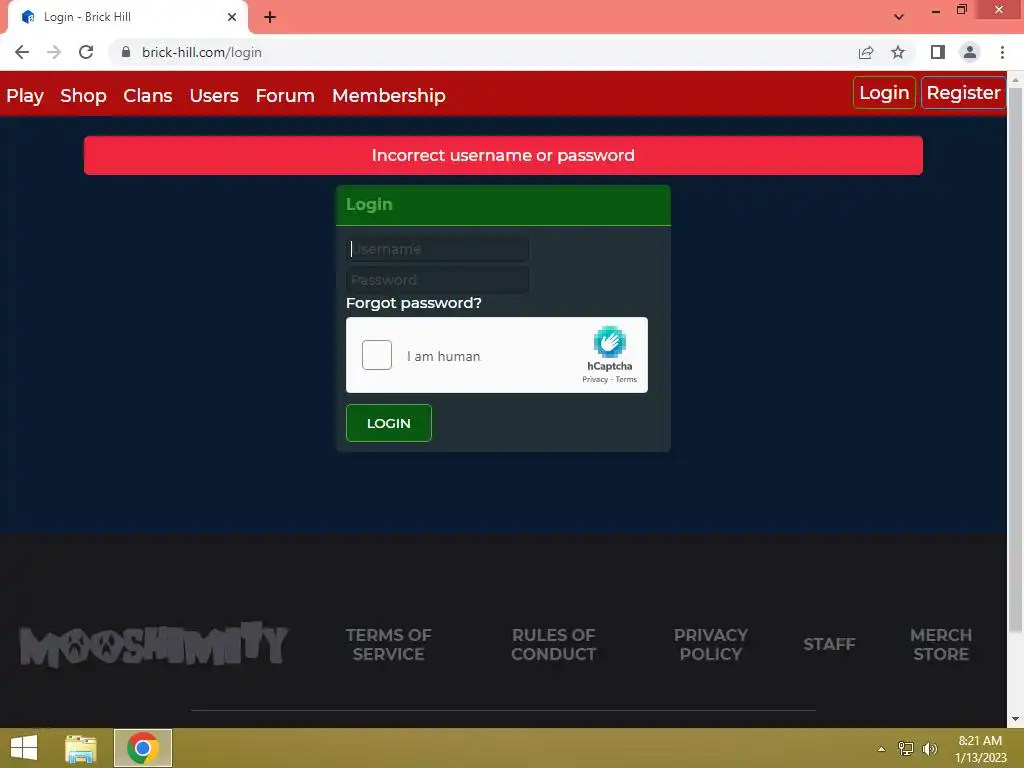Click the Login button in header

coord(884,93)
